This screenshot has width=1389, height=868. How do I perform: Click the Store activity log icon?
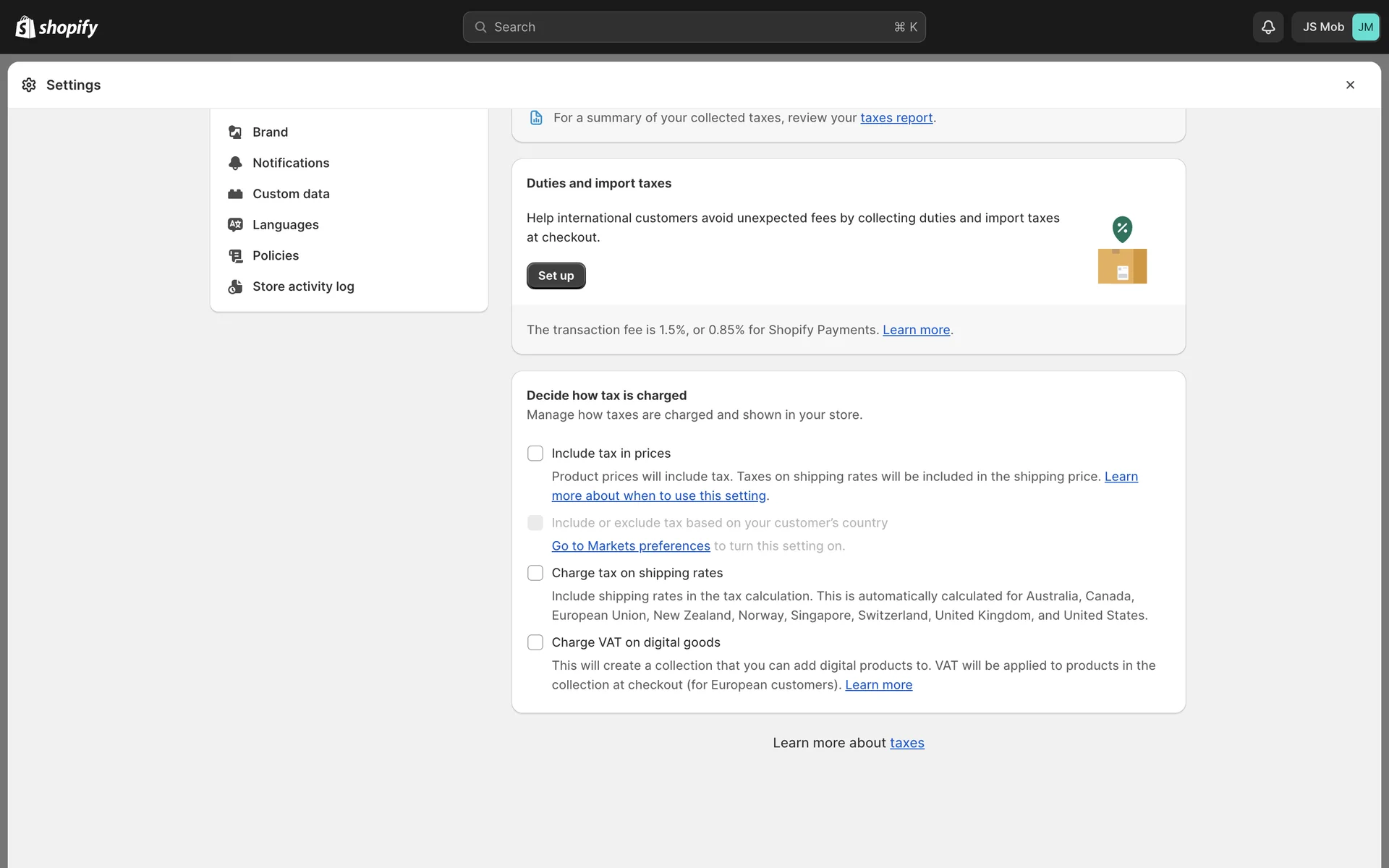point(235,287)
